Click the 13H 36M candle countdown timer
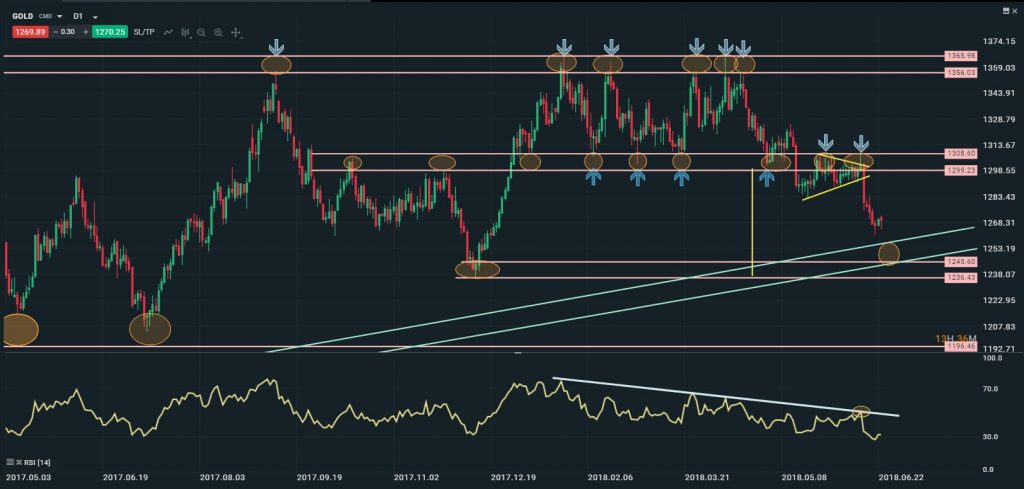1024x489 pixels. [x=955, y=338]
